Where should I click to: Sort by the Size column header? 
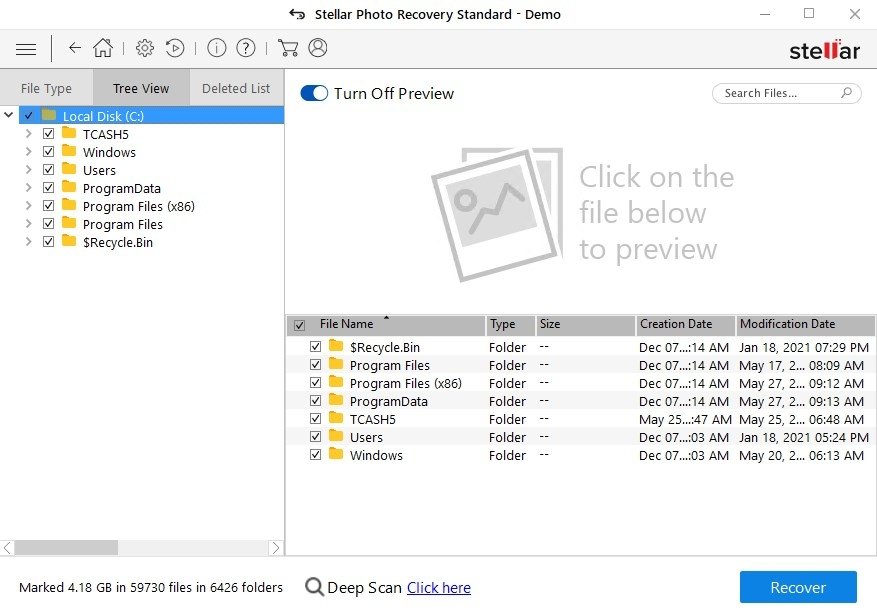[585, 324]
